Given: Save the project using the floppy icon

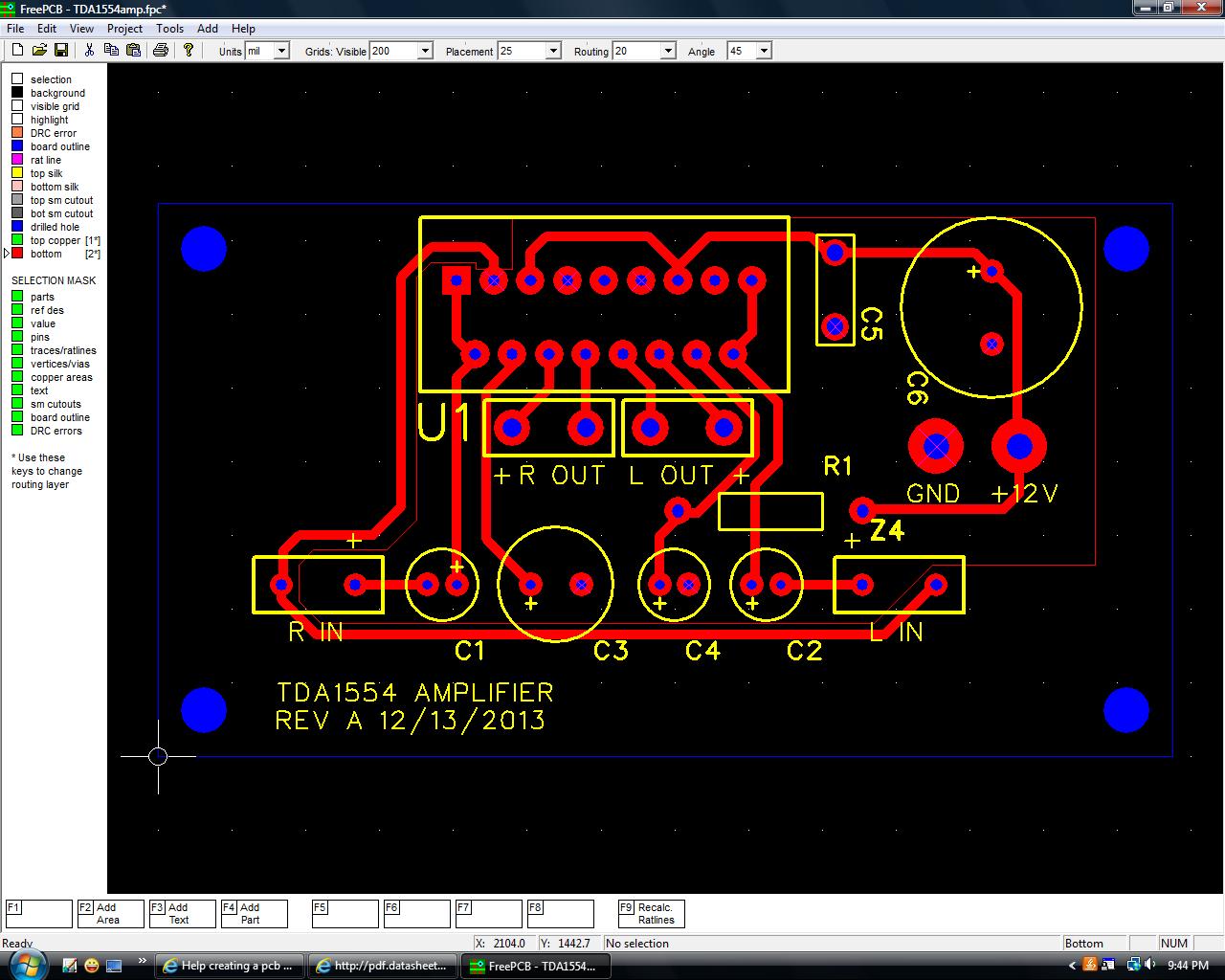Looking at the screenshot, I should click(x=60, y=51).
